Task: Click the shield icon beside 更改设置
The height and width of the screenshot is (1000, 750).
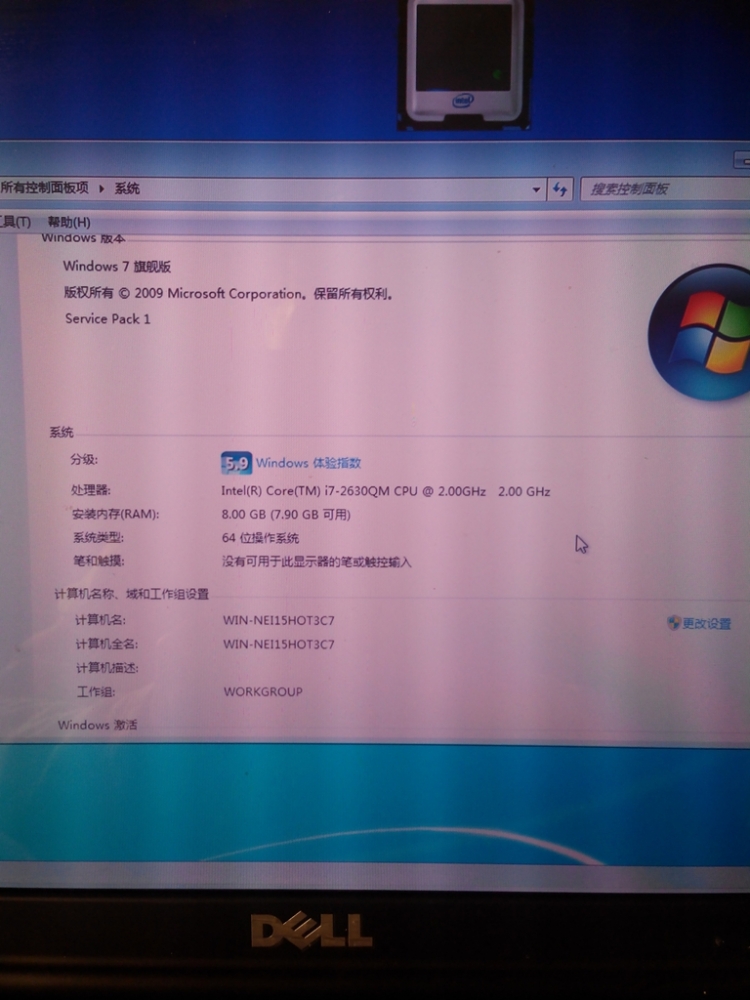Action: click(x=673, y=622)
